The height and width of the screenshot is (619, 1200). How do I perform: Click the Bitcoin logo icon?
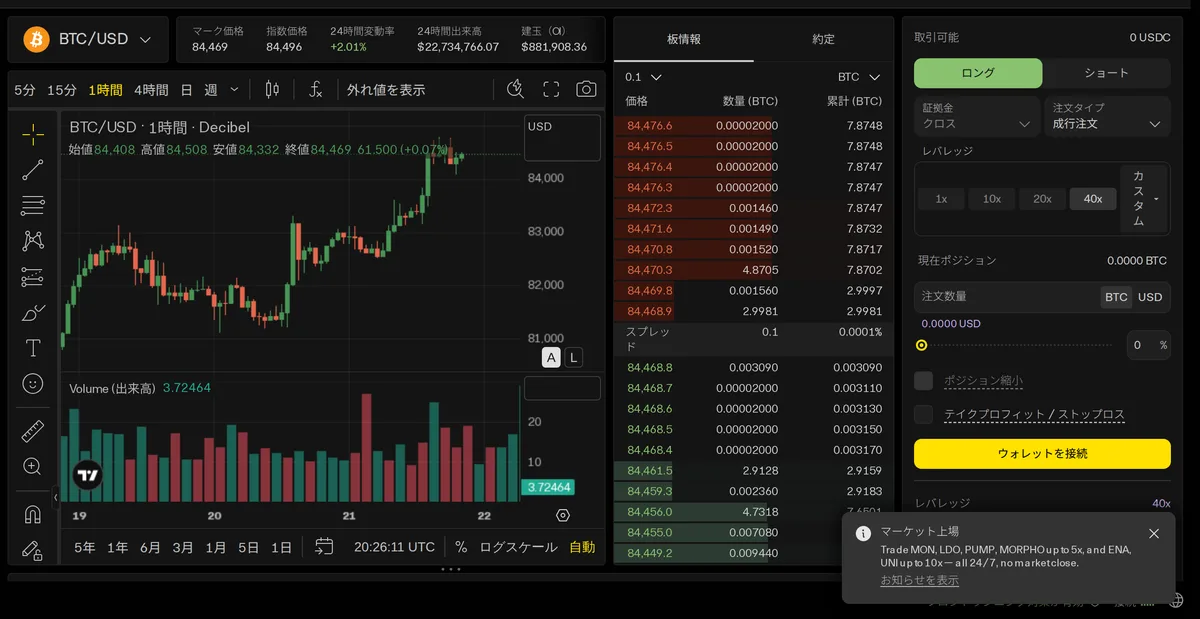click(36, 39)
